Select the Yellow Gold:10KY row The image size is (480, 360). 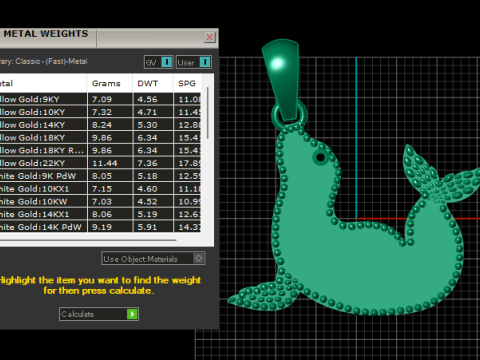click(x=100, y=112)
